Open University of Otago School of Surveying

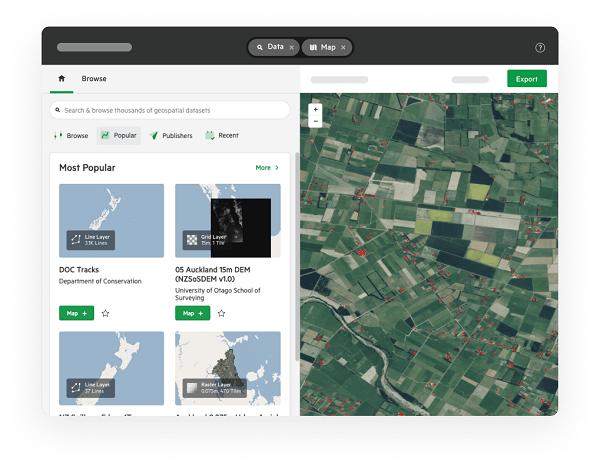pyautogui.click(x=218, y=294)
